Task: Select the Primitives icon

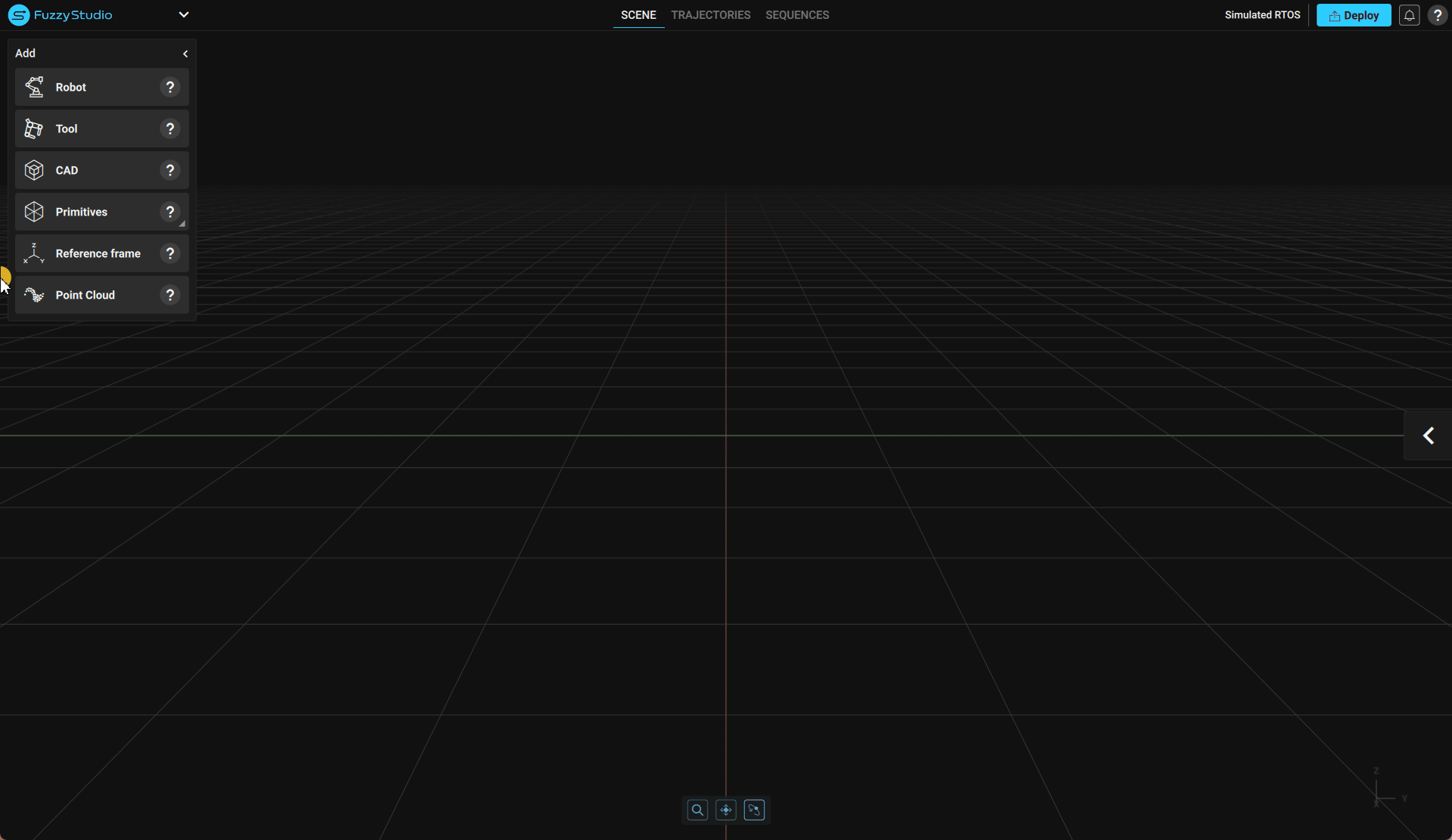Action: 34,212
